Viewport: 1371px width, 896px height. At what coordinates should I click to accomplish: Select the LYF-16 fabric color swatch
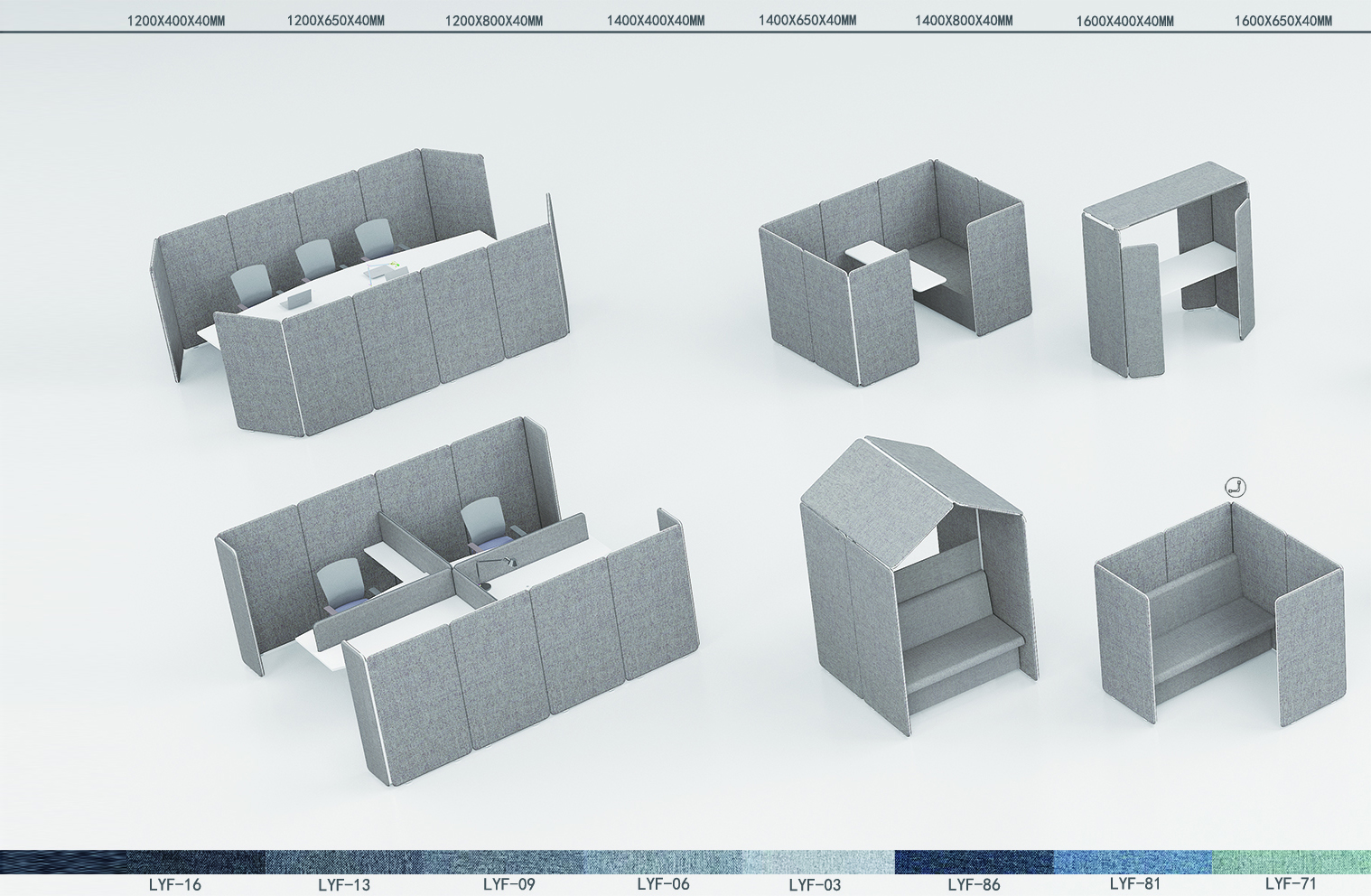click(63, 862)
